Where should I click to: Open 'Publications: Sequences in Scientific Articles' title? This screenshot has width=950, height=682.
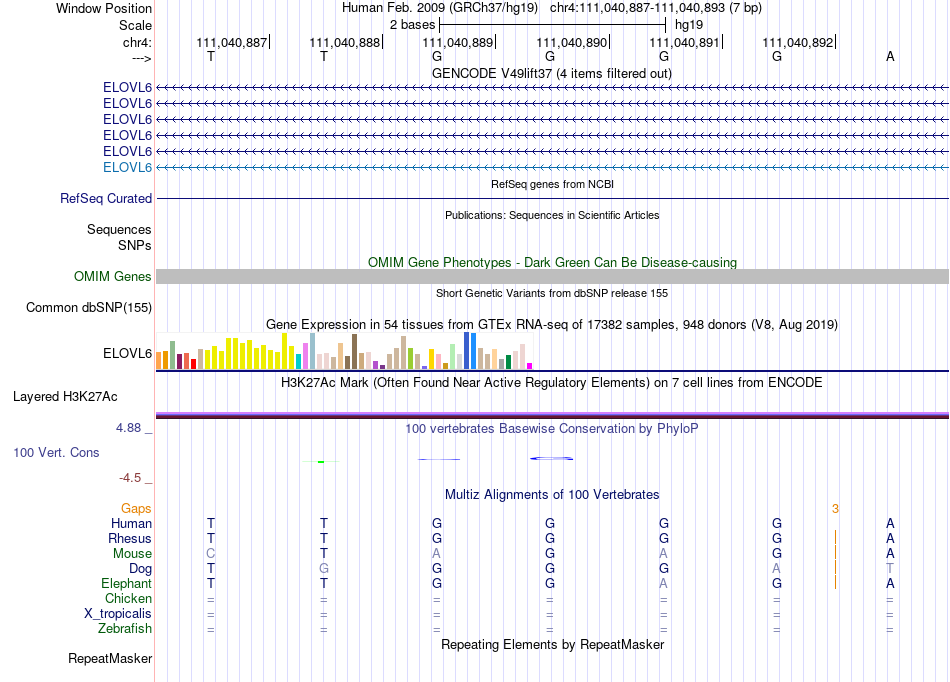point(552,215)
